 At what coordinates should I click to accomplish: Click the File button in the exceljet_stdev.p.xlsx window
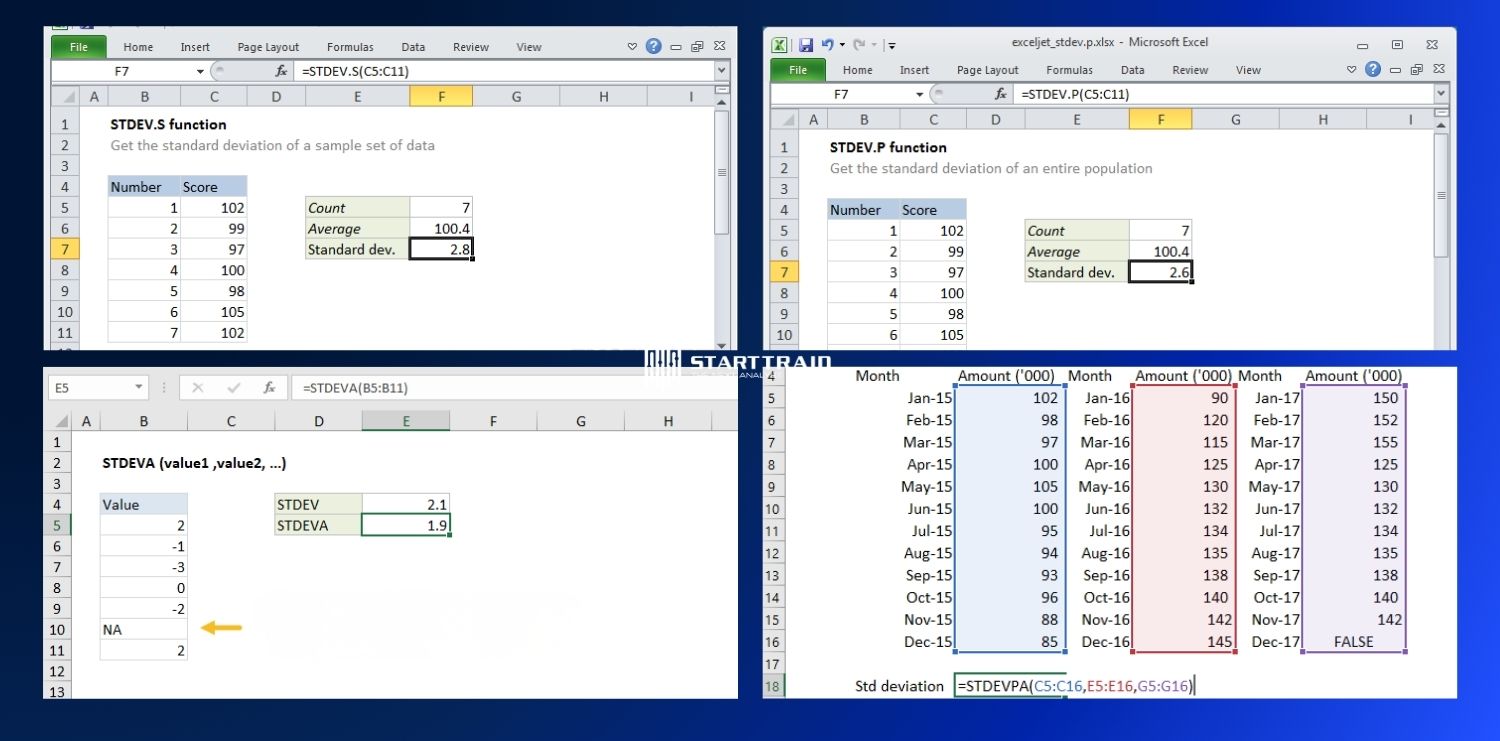pos(798,70)
